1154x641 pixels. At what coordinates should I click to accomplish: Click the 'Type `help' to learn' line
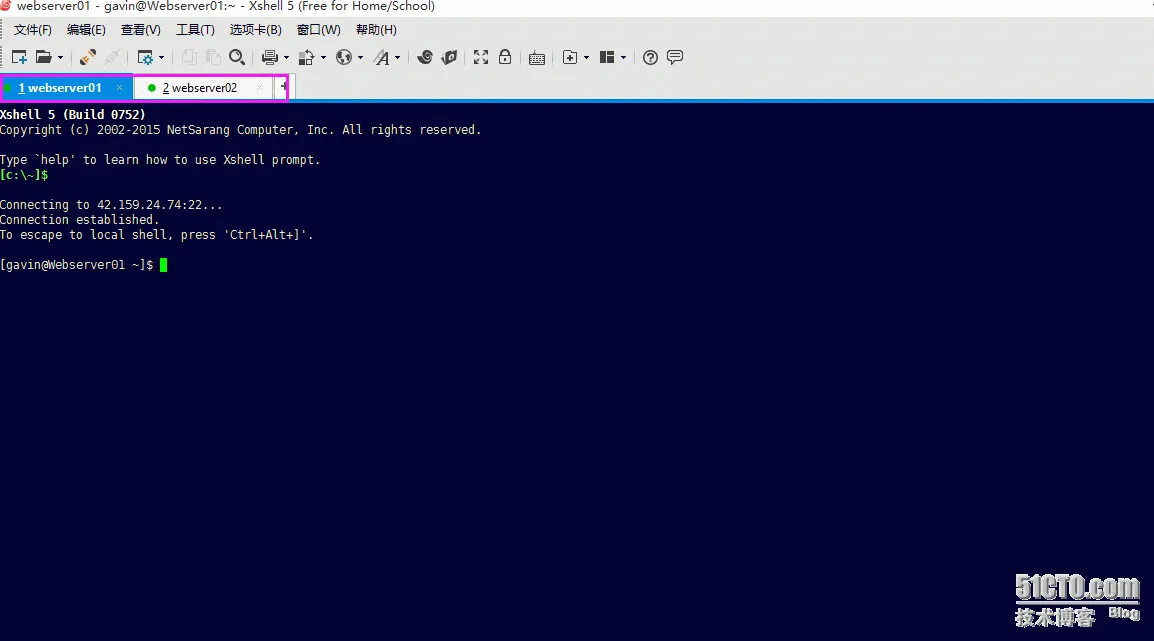(160, 160)
